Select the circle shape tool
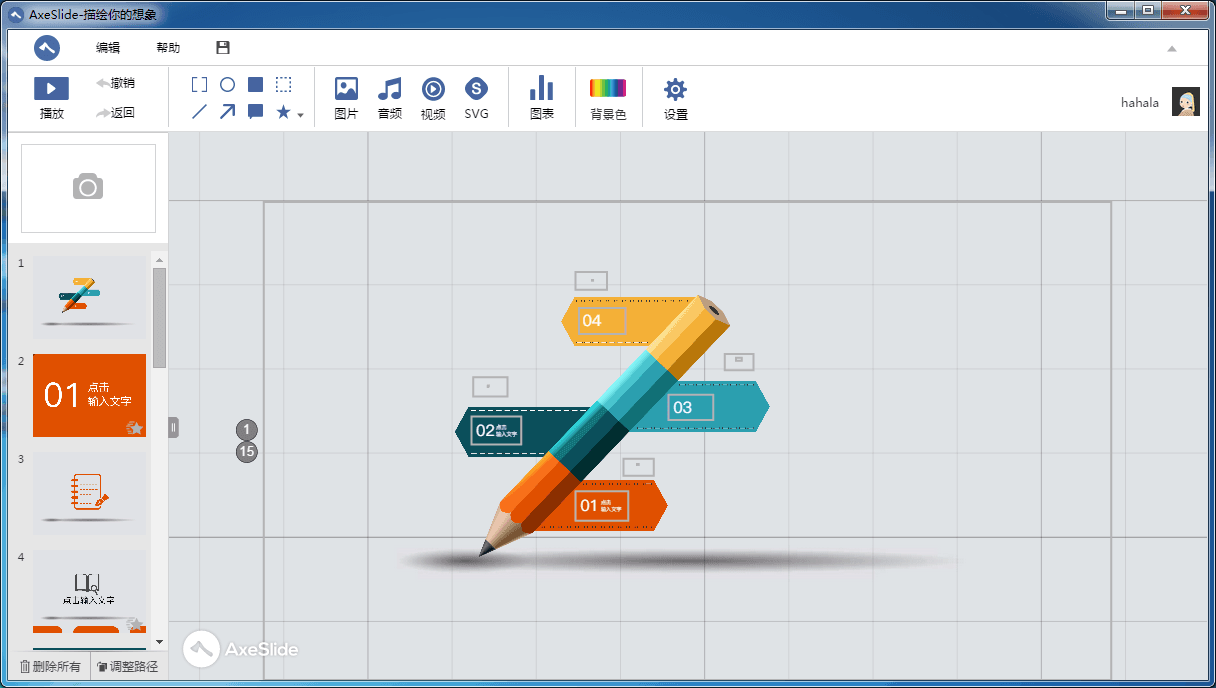The image size is (1216, 688). coord(227,85)
